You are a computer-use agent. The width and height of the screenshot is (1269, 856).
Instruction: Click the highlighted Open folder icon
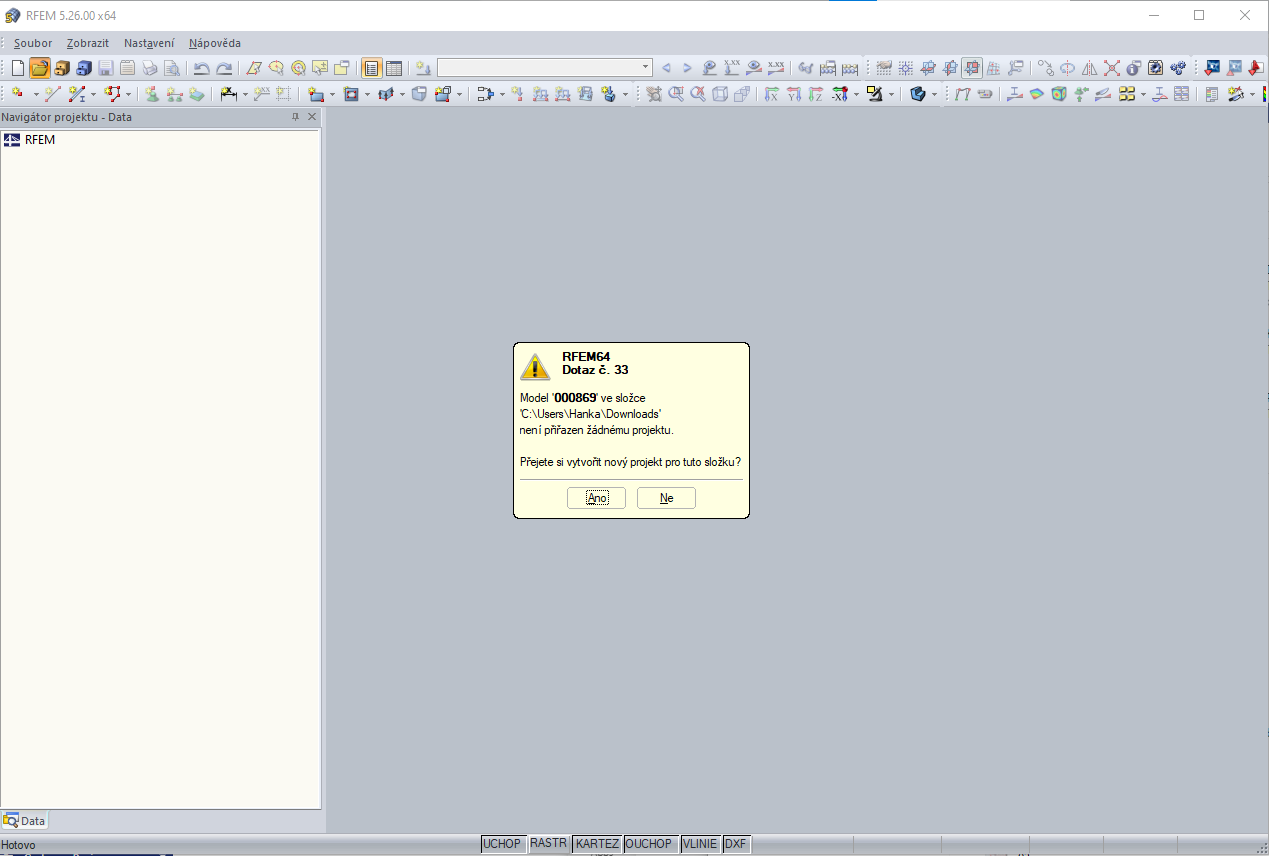(x=39, y=68)
